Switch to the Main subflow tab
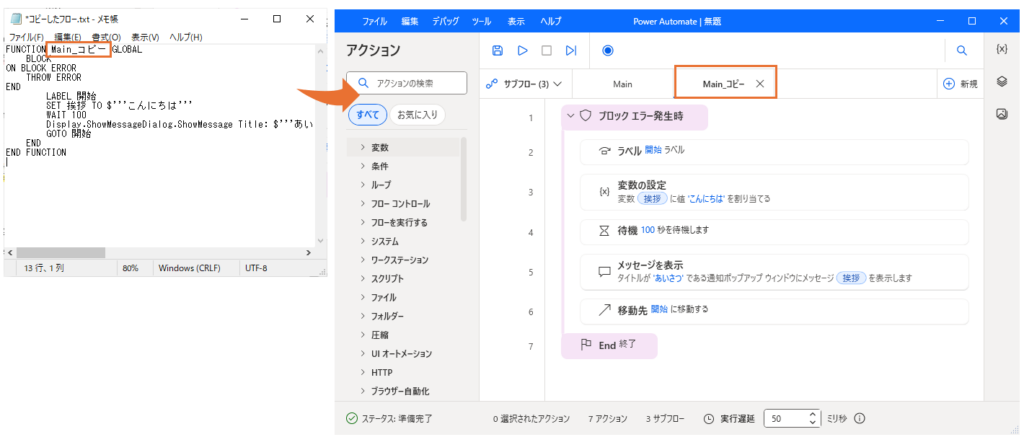 (622, 84)
